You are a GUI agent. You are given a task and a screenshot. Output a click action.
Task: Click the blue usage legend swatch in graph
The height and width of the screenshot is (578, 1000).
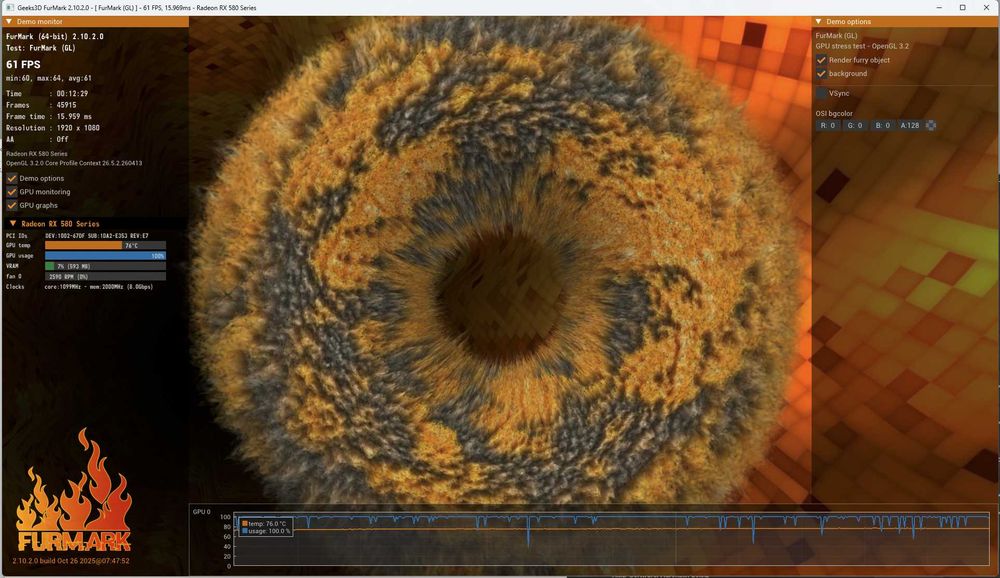pos(244,531)
